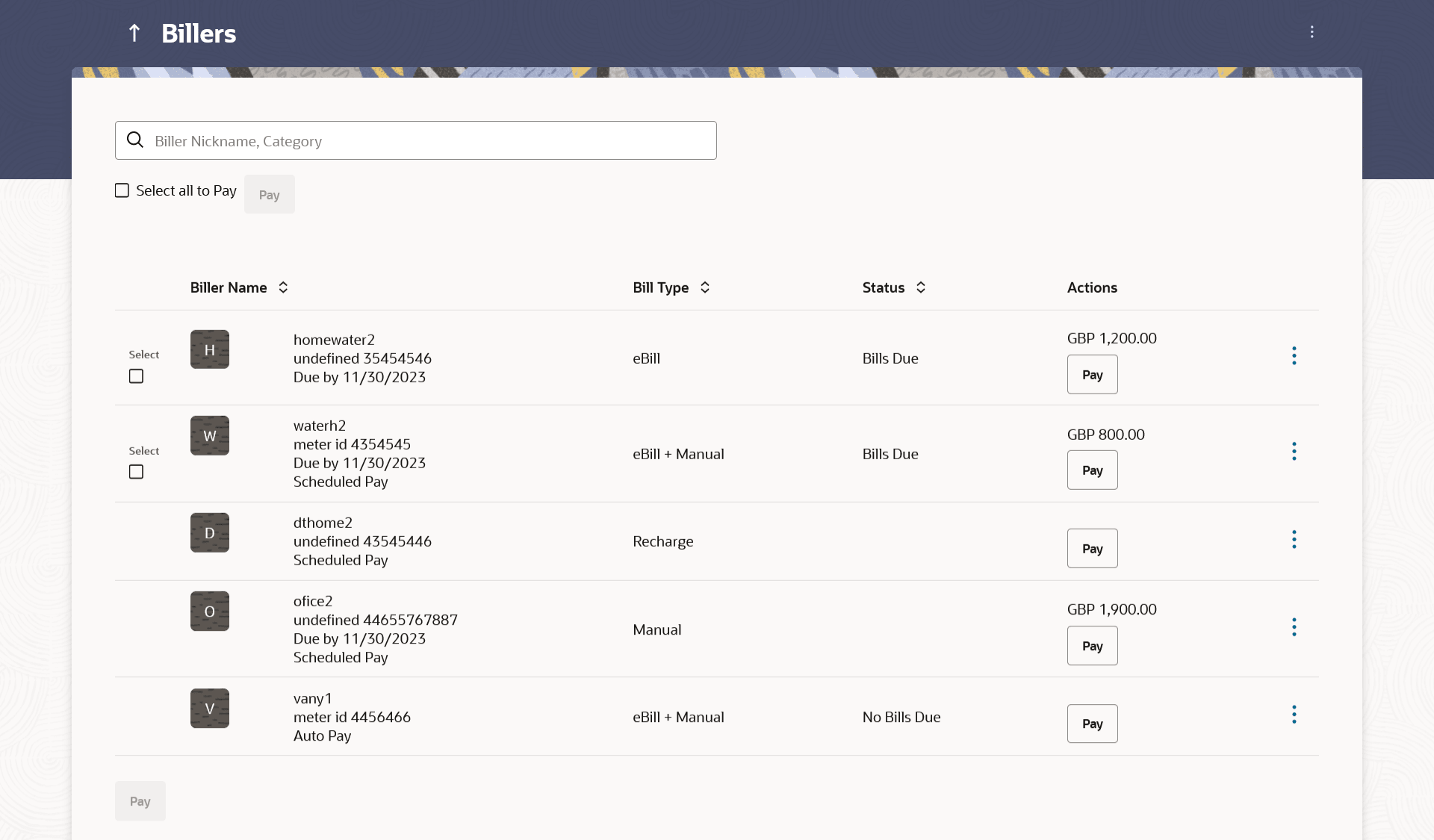Pay the GBP 1,200.00 homewater2 bill
This screenshot has height=840, width=1434.
pyautogui.click(x=1092, y=375)
